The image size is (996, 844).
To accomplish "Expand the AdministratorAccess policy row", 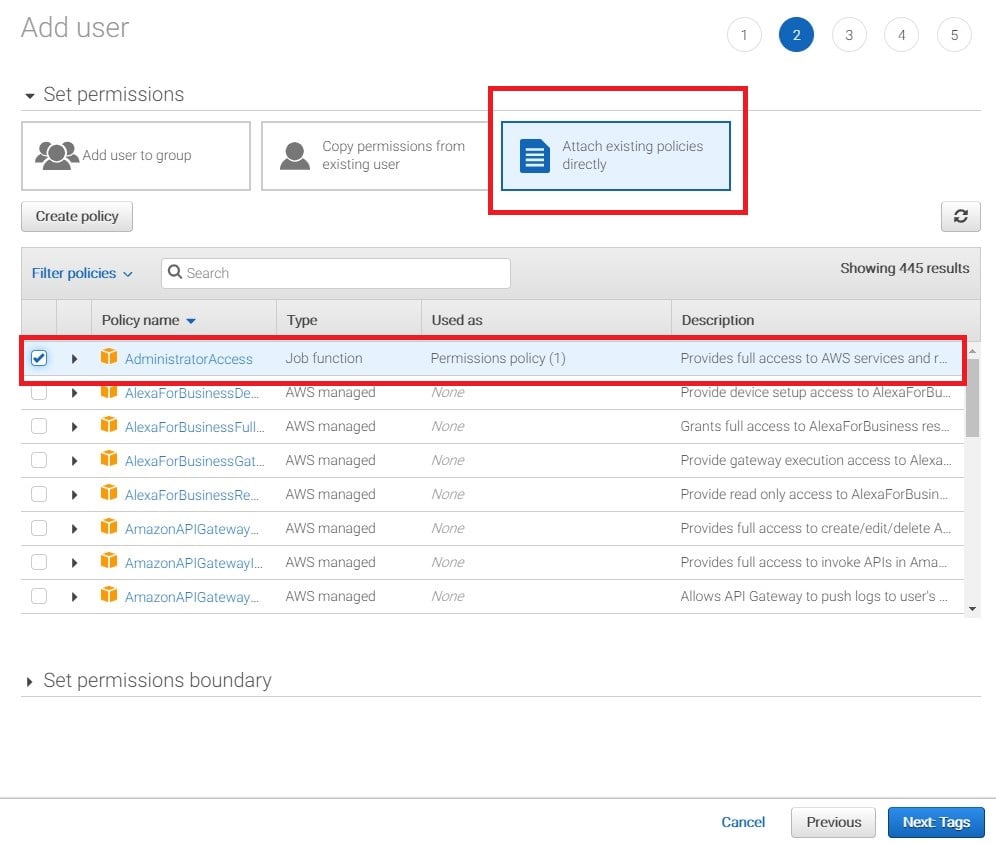I will coord(73,358).
